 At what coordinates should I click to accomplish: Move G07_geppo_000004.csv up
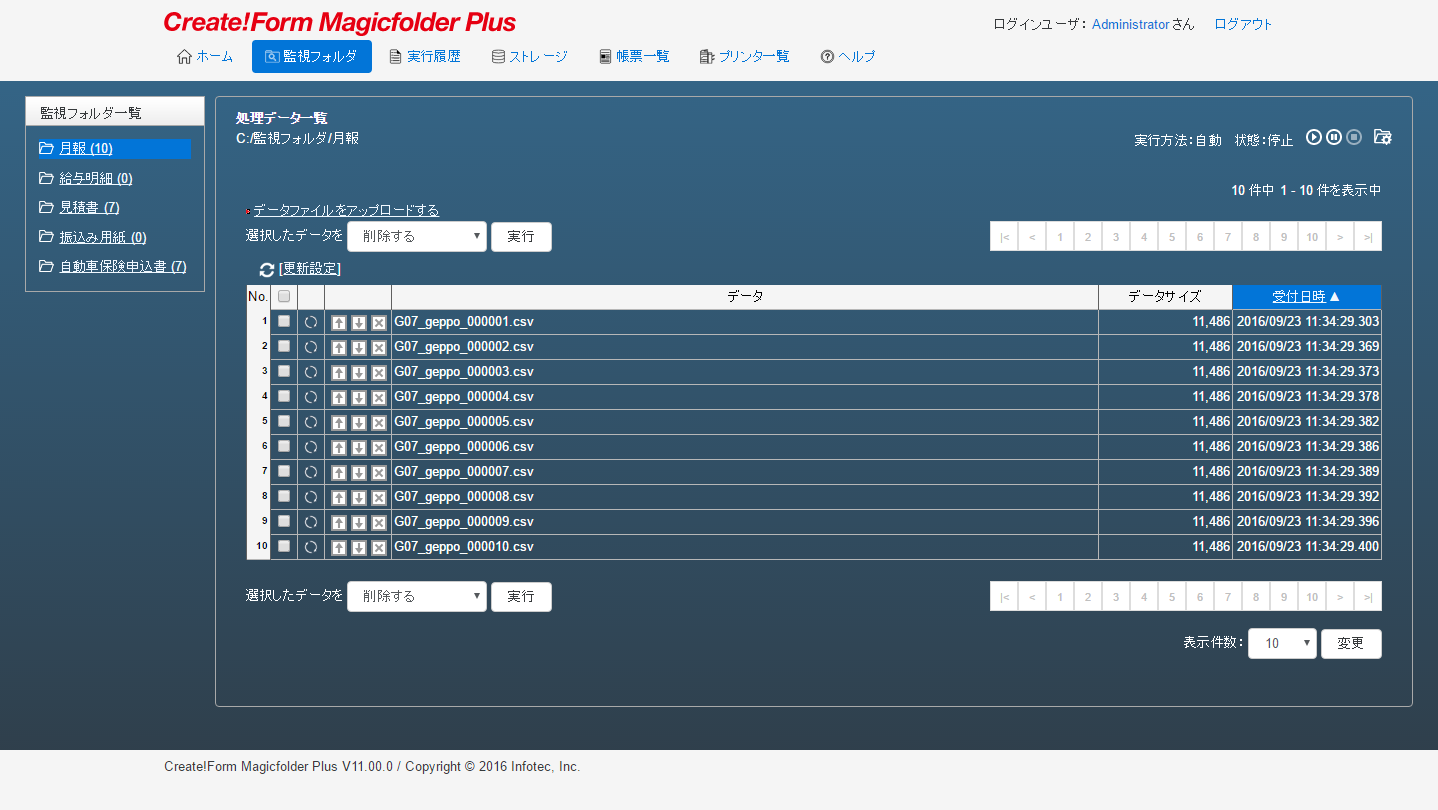pyautogui.click(x=339, y=397)
